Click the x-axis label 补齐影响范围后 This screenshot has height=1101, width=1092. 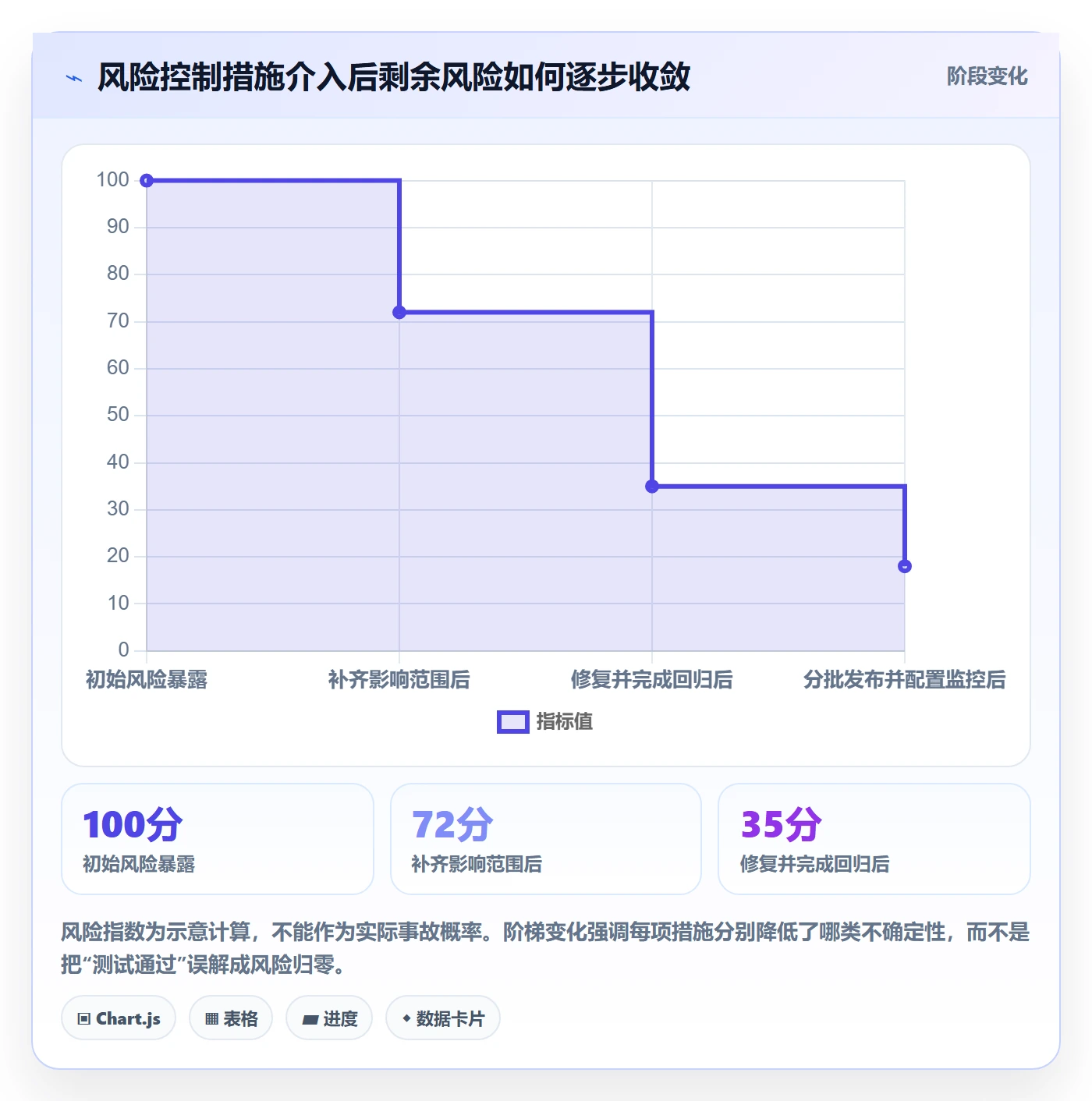coord(399,680)
